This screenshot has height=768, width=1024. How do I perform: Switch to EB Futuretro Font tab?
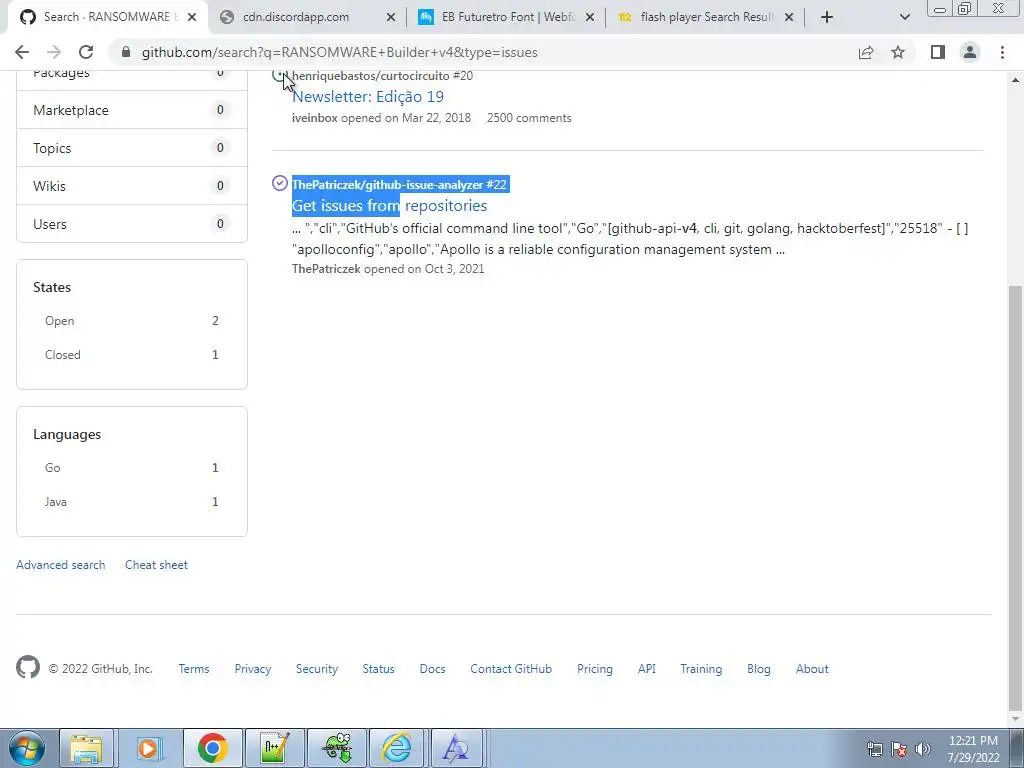pos(506,17)
